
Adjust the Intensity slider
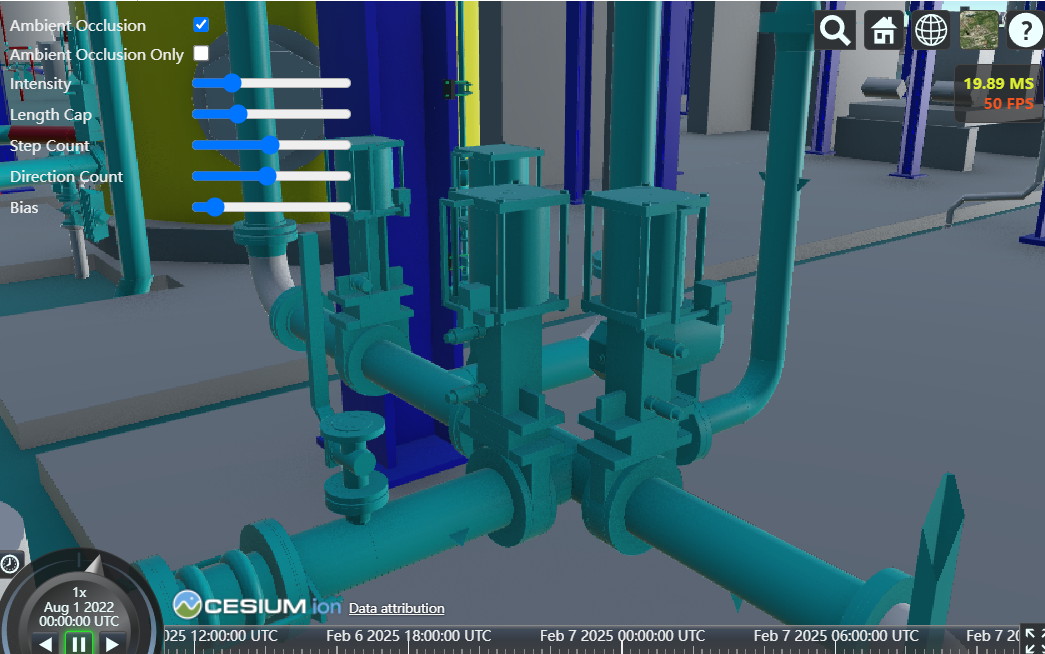[271, 83]
